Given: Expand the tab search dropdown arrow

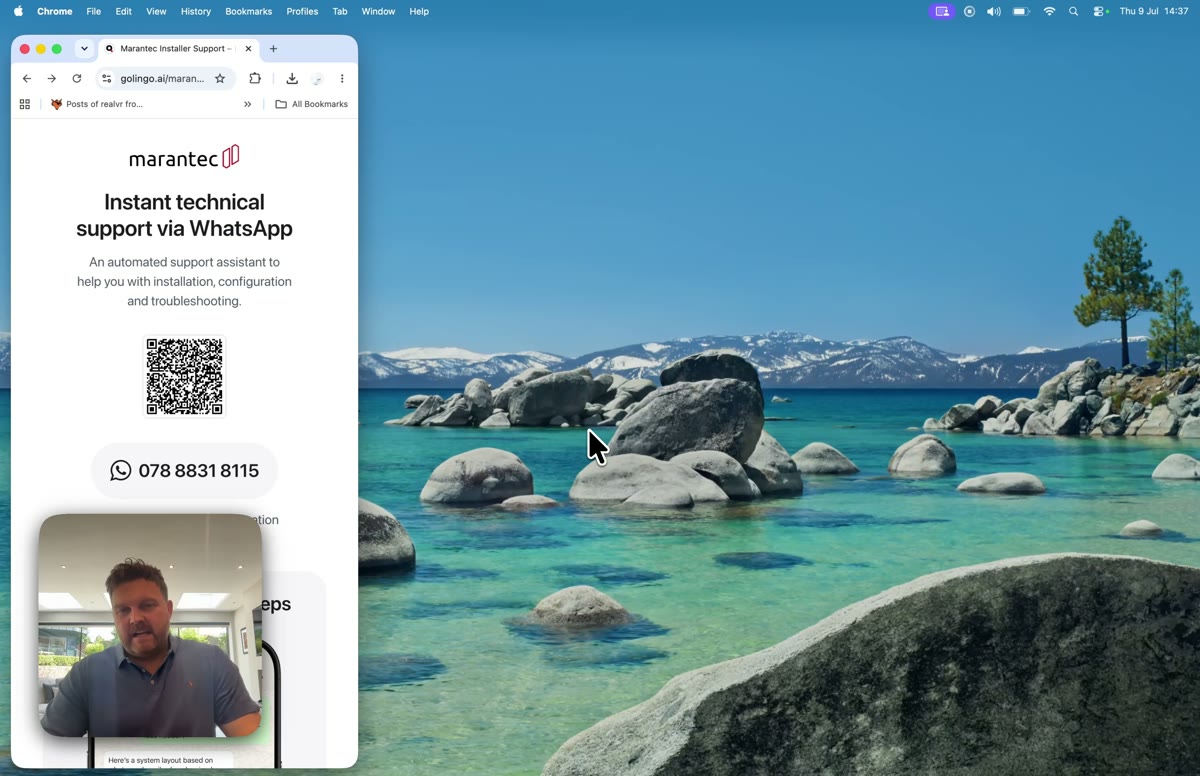Looking at the screenshot, I should click(84, 48).
